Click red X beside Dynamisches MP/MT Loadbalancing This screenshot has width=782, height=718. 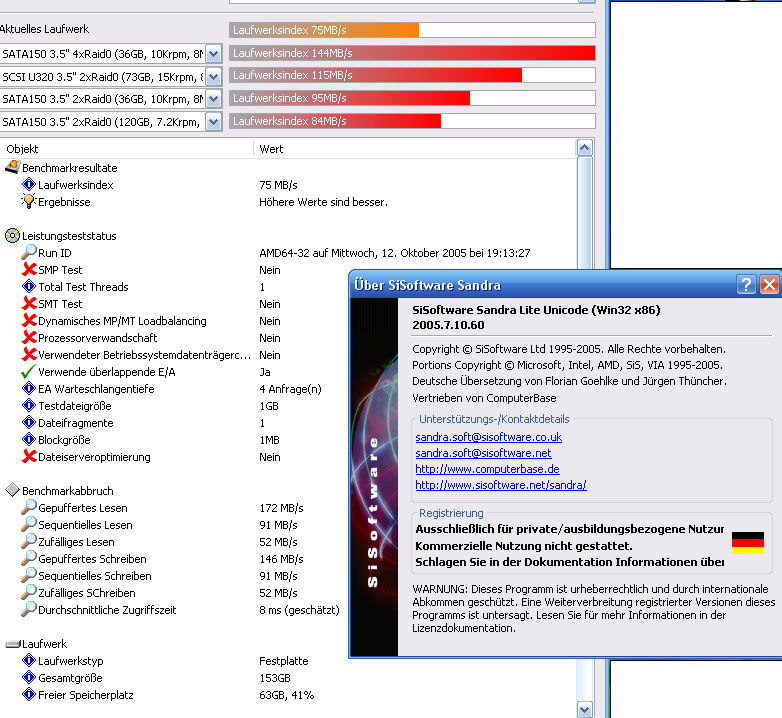[x=29, y=320]
